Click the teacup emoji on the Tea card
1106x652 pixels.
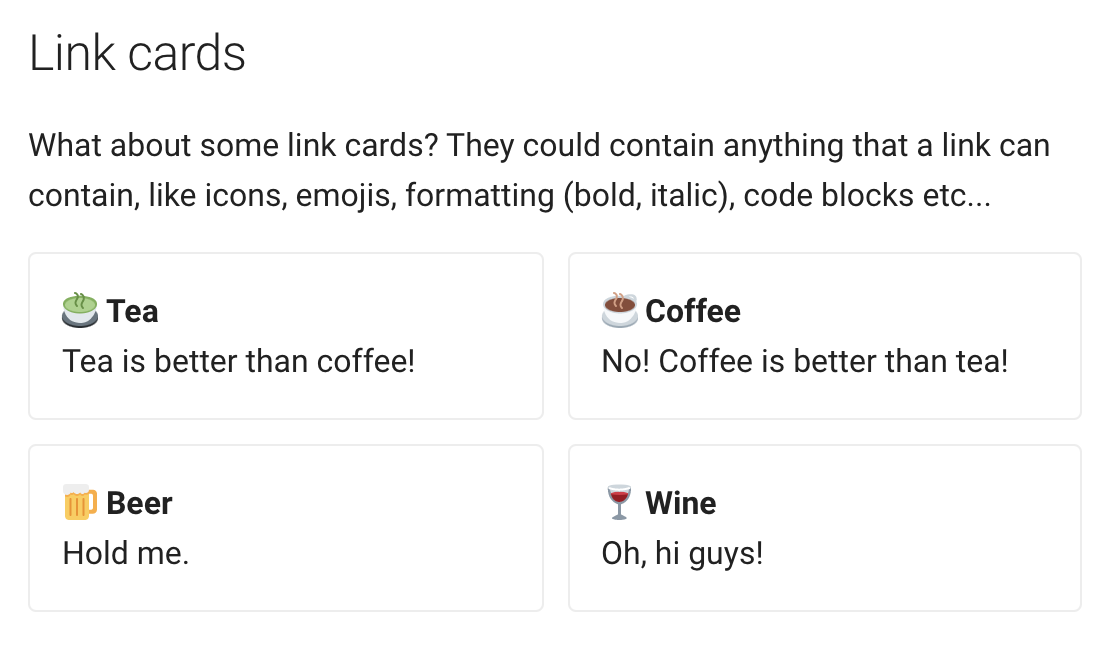point(81,311)
